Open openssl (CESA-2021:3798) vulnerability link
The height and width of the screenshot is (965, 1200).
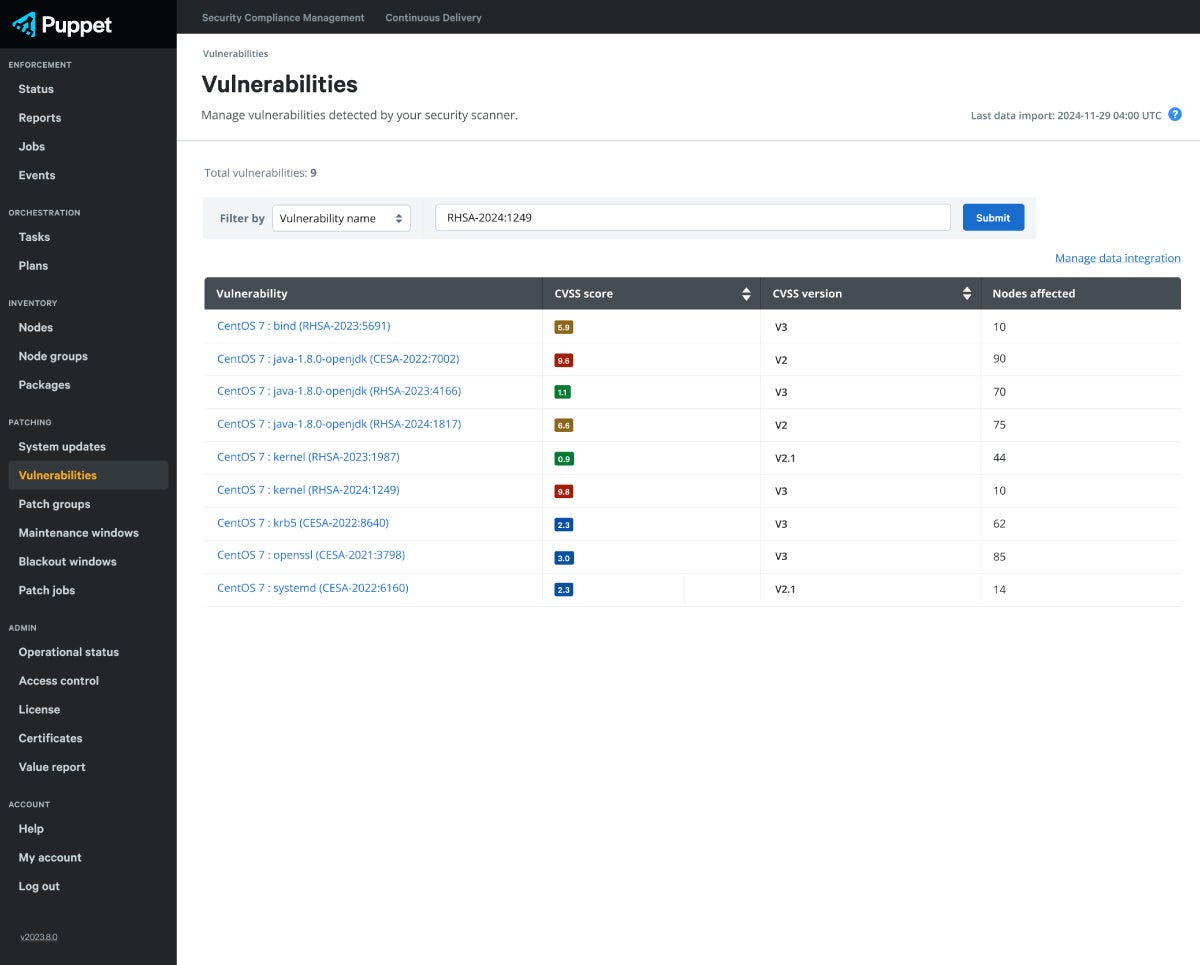click(311, 555)
